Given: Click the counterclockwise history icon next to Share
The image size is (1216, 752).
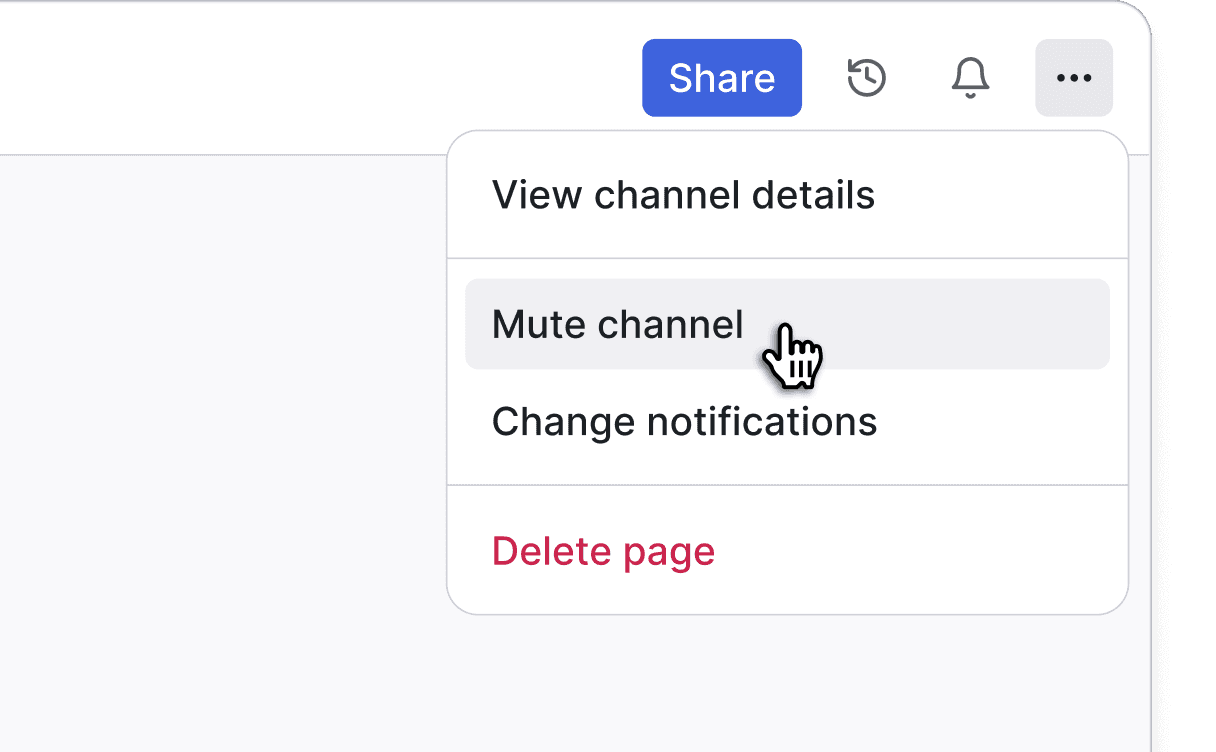Looking at the screenshot, I should point(866,78).
